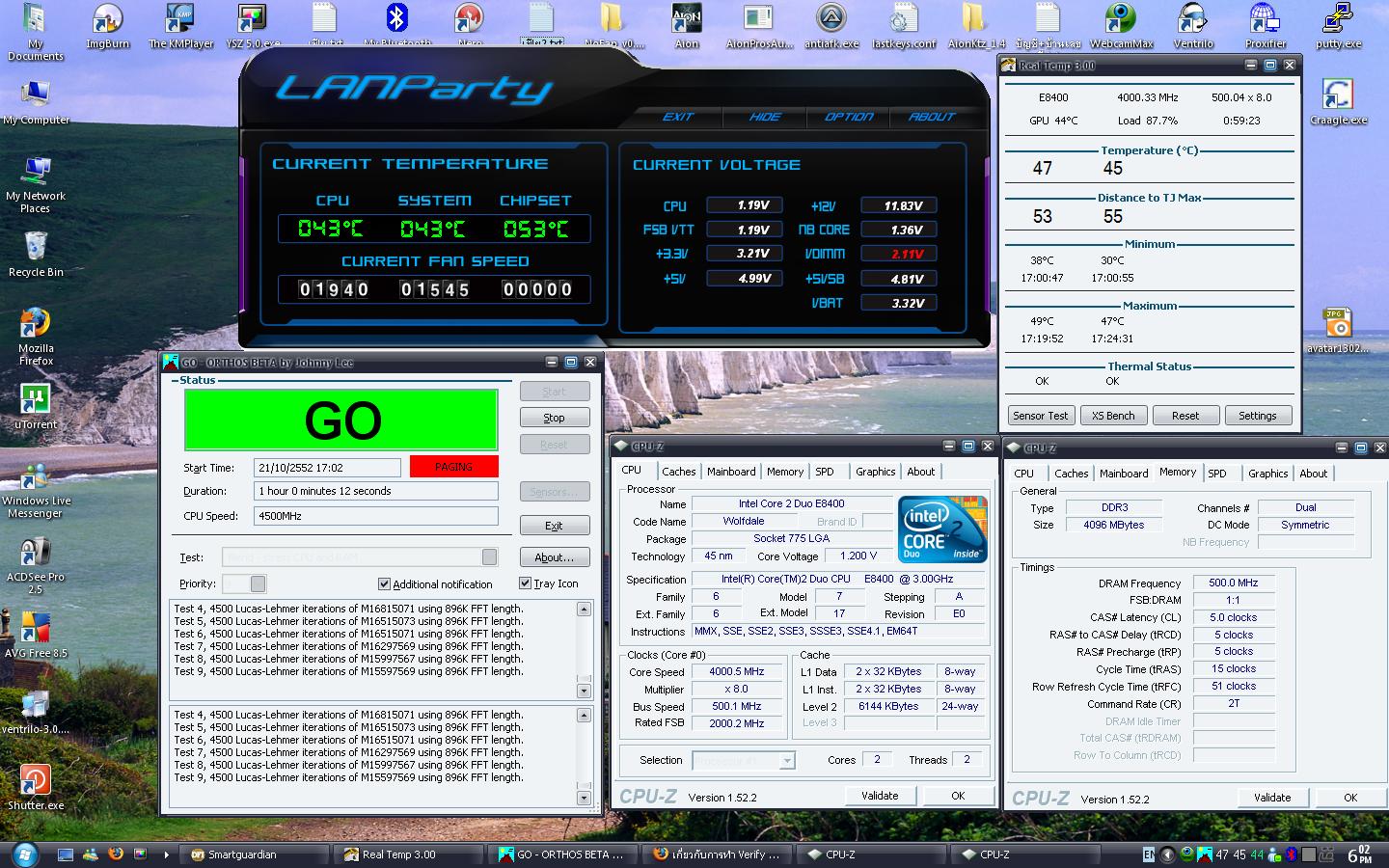Open ACDSee Pro 2.5 desktop icon

[x=36, y=565]
